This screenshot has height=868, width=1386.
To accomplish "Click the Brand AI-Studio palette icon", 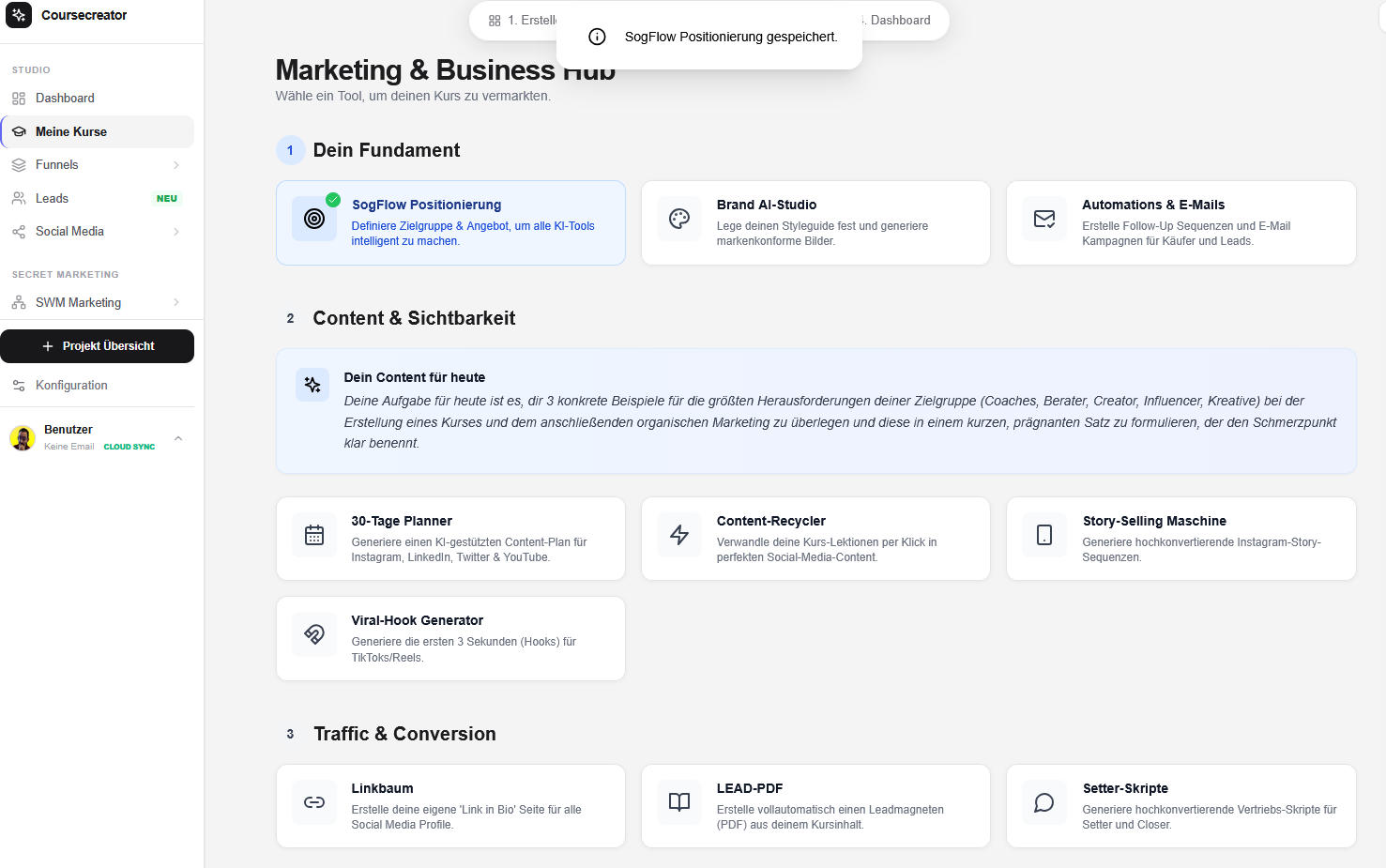I will tap(679, 219).
